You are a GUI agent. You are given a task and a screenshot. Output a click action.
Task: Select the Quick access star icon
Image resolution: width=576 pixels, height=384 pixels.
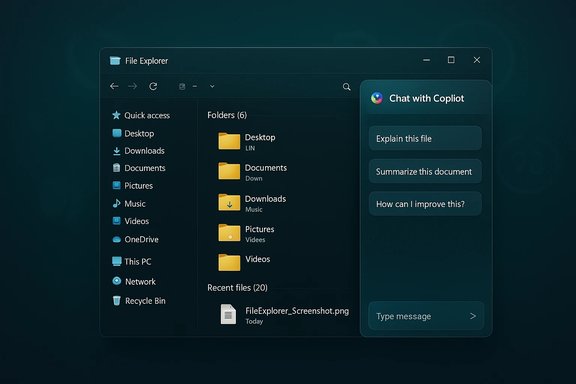[116, 115]
